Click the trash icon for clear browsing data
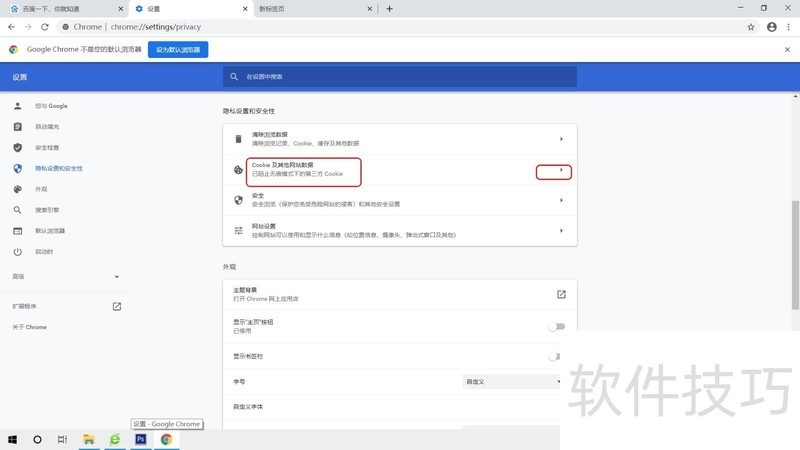800x450 pixels. pyautogui.click(x=238, y=139)
